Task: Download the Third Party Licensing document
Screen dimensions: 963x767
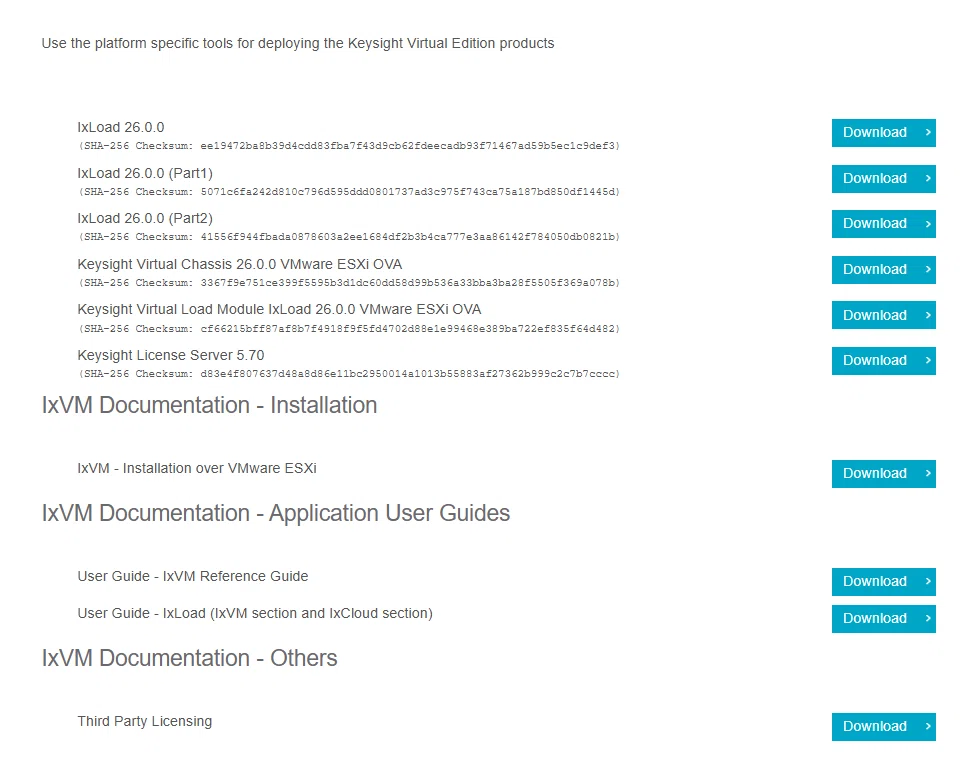Action: (x=883, y=726)
